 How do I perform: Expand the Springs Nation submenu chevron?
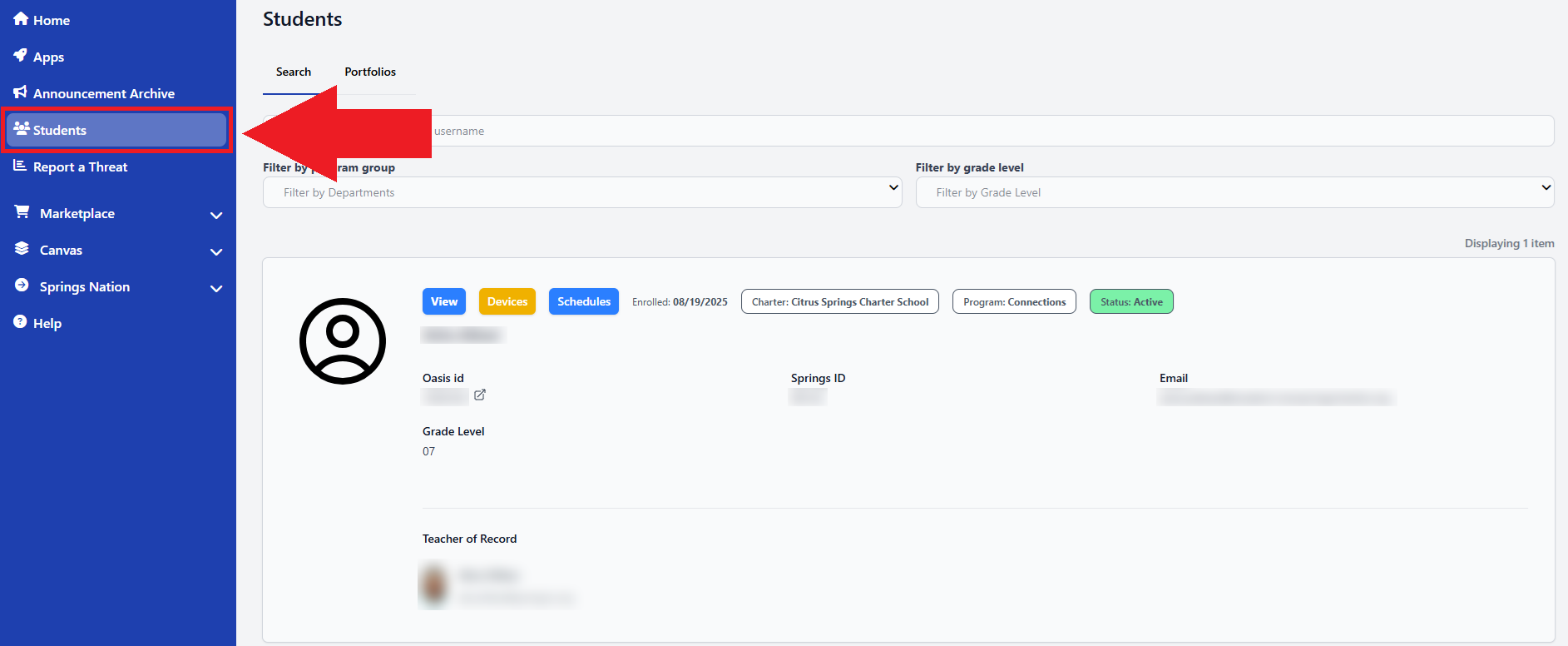point(216,288)
